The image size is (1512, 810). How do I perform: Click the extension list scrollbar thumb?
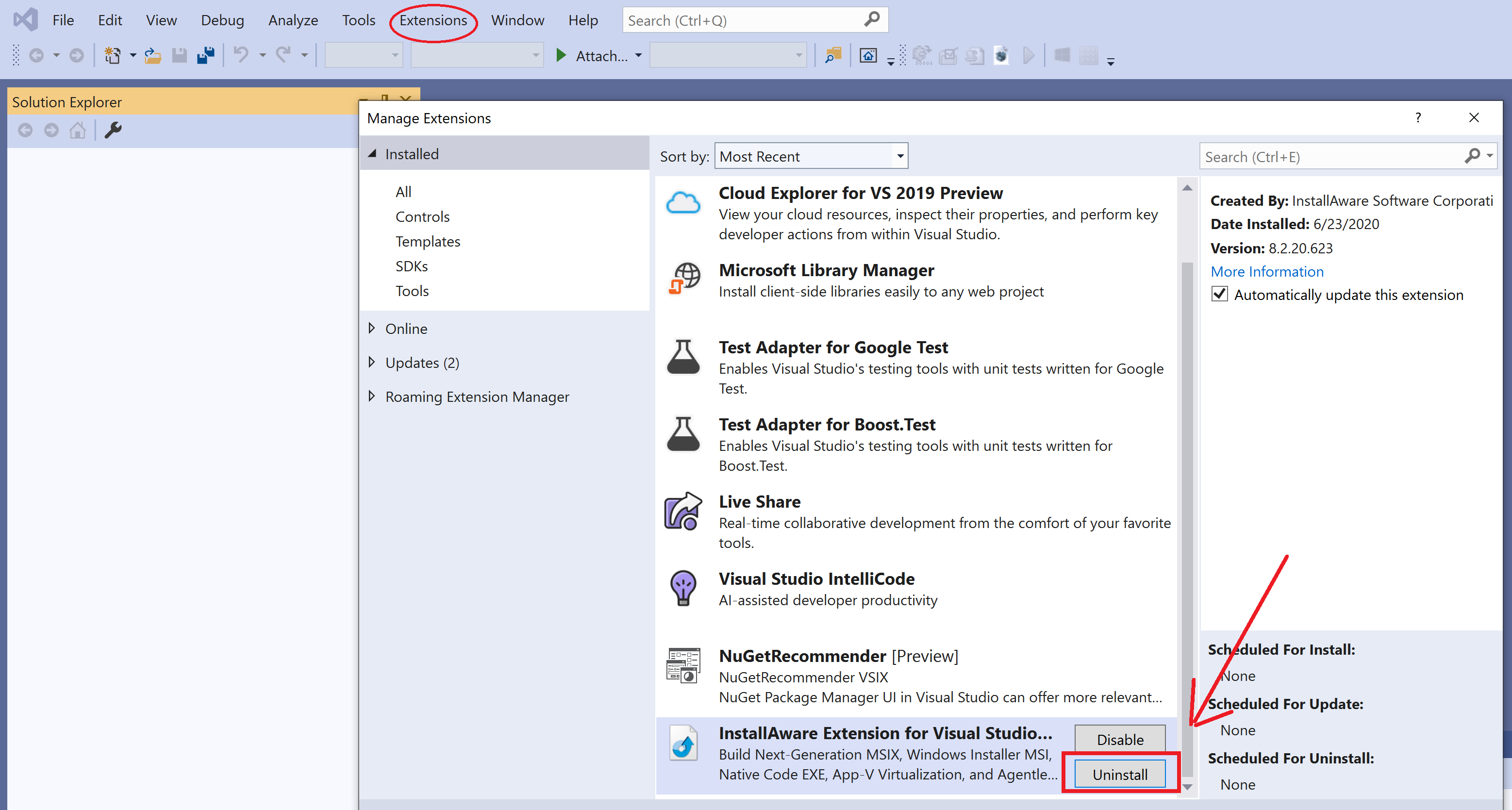click(x=1187, y=519)
